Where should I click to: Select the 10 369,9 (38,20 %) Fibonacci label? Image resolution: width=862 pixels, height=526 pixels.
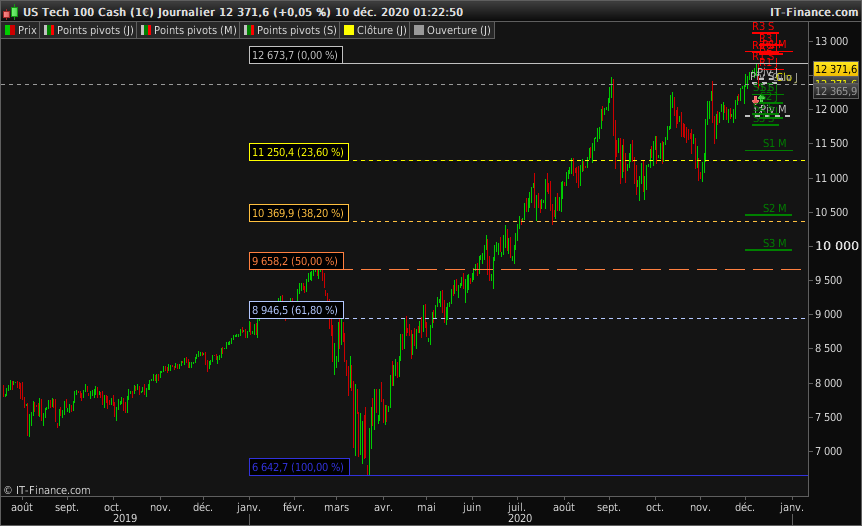coord(299,213)
